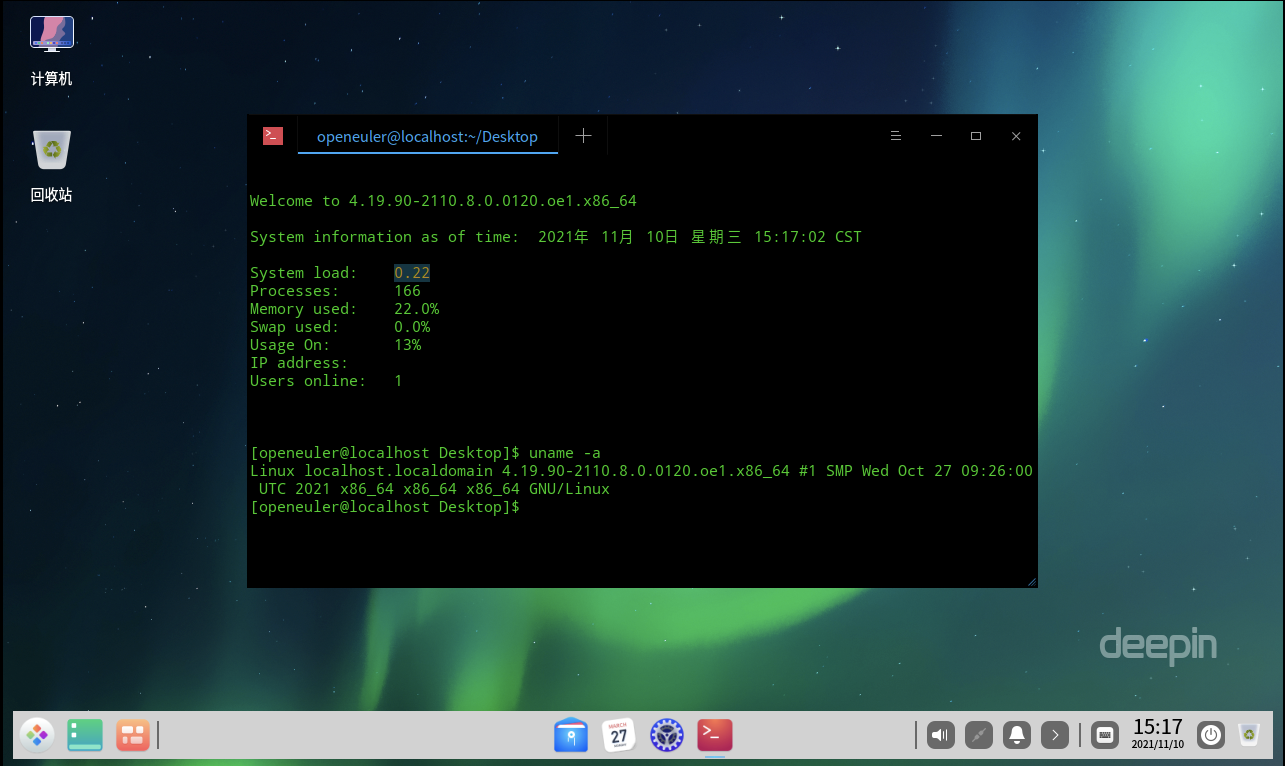Image resolution: width=1285 pixels, height=766 pixels.
Task: Open the calendar app showing 27
Action: (x=619, y=735)
